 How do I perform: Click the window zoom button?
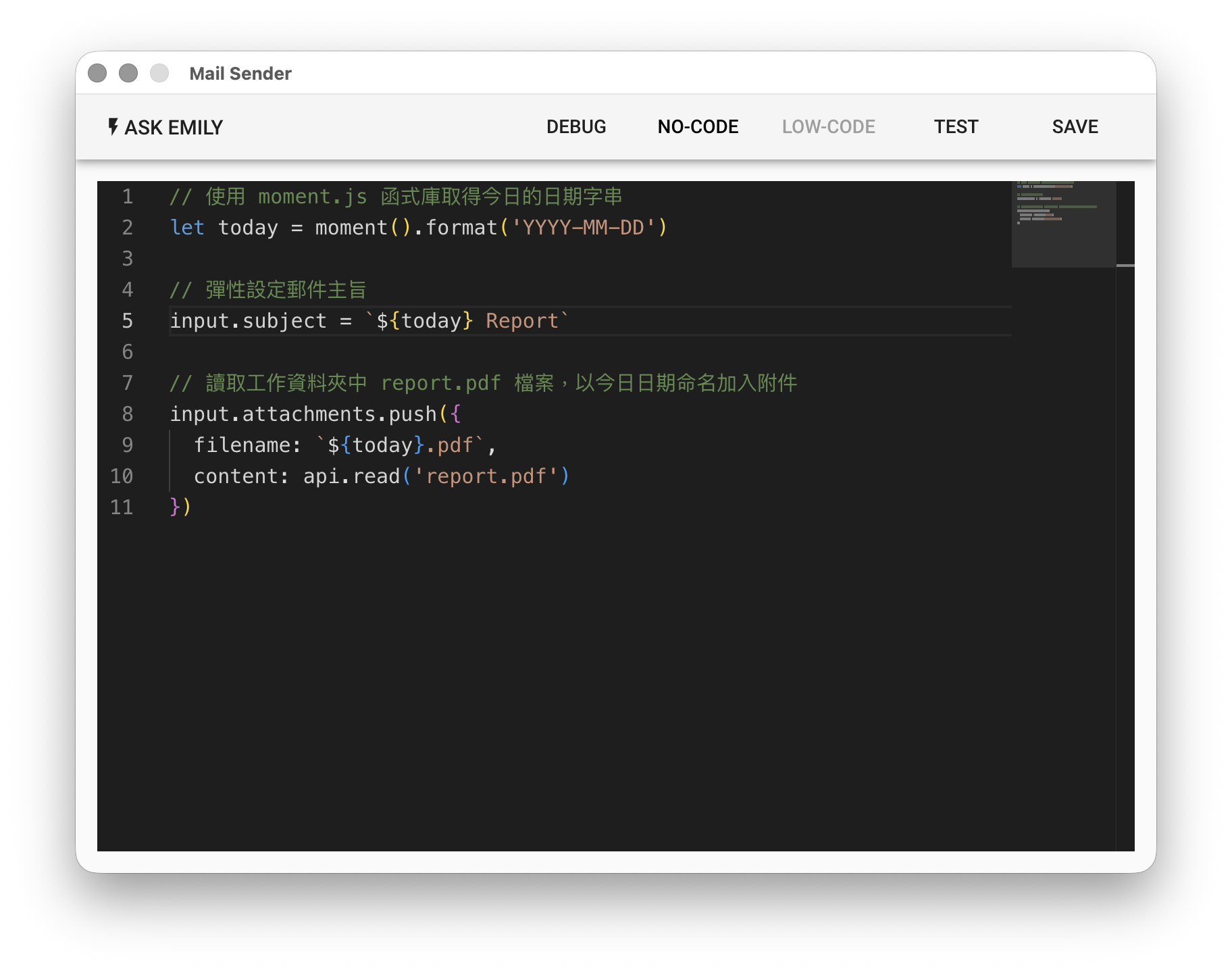click(159, 73)
